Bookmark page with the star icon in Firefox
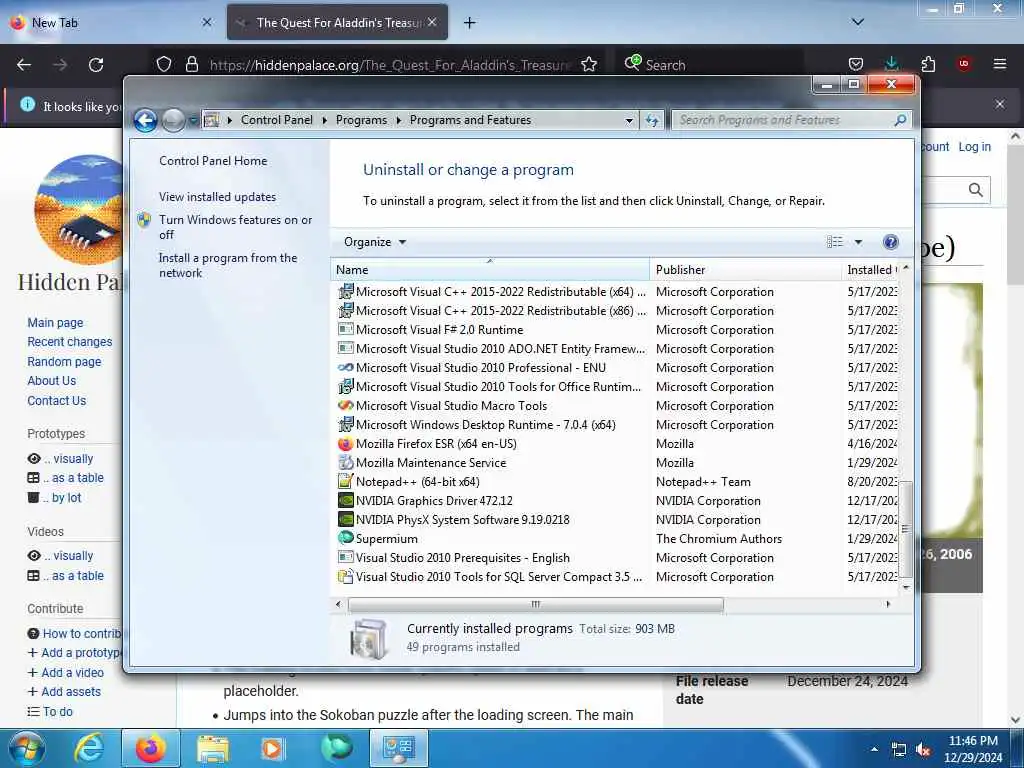 pyautogui.click(x=589, y=65)
